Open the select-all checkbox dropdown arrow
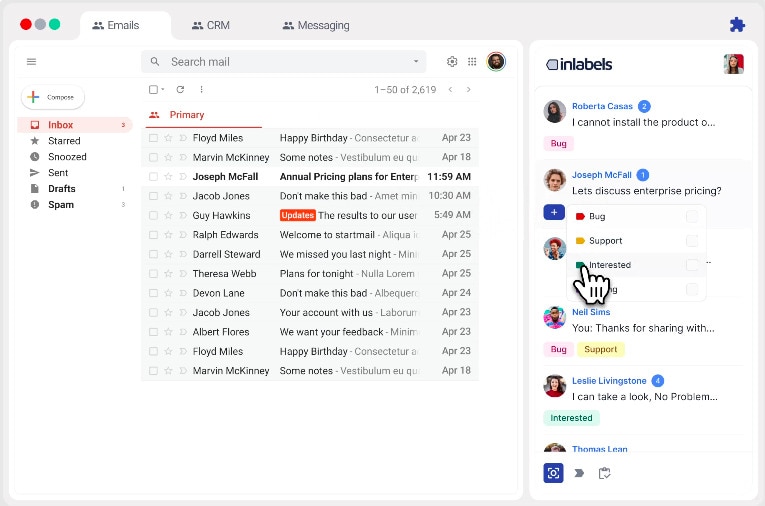 tap(163, 90)
